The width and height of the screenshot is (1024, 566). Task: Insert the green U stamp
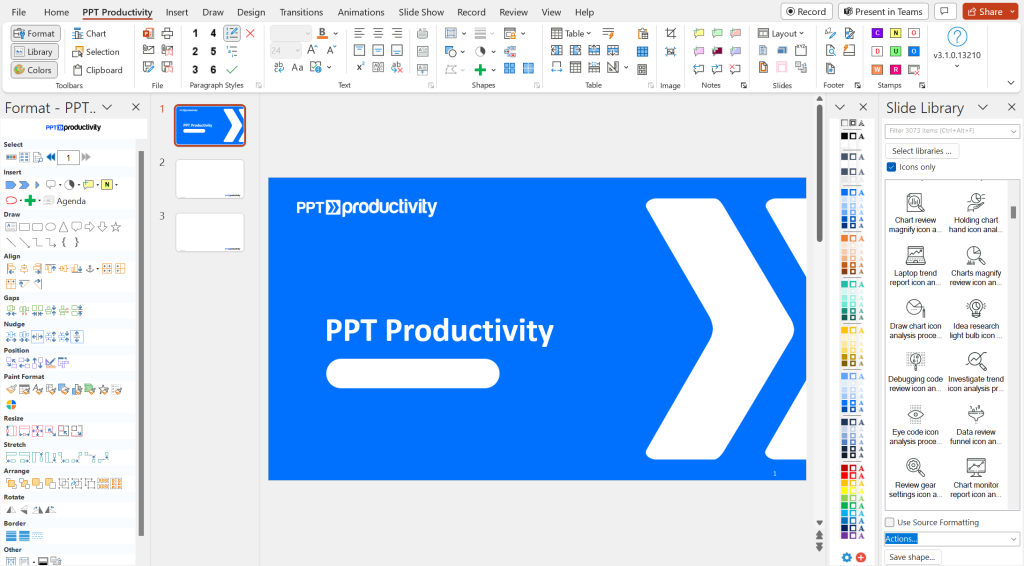point(895,51)
